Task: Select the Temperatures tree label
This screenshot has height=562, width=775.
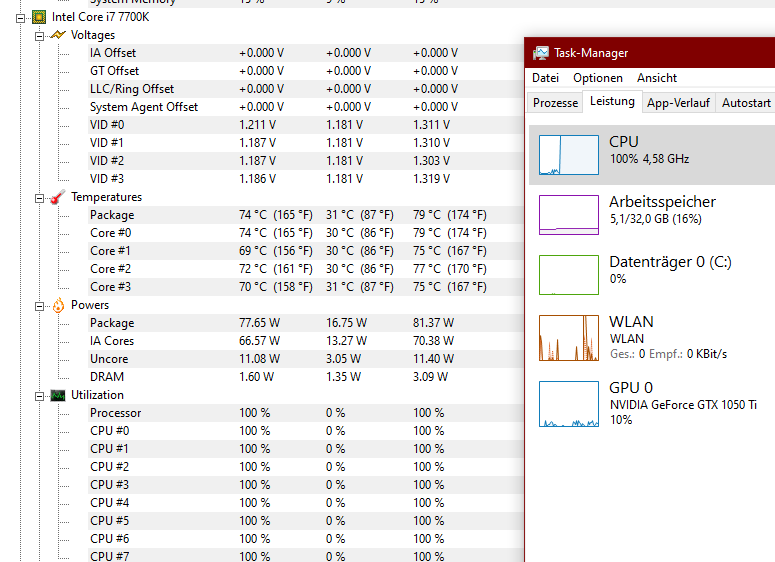Action: pos(106,197)
